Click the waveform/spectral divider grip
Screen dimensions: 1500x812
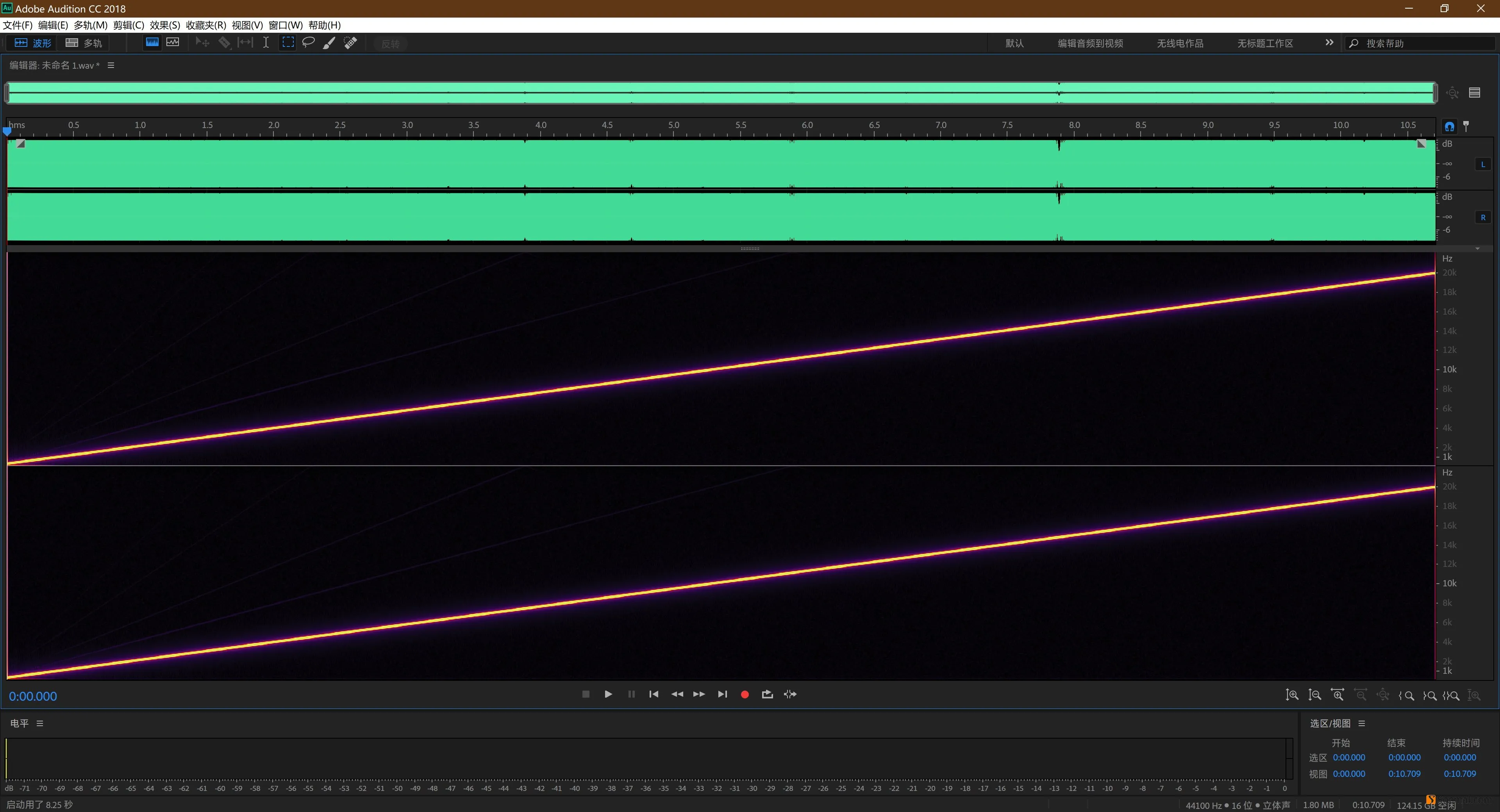pyautogui.click(x=750, y=249)
